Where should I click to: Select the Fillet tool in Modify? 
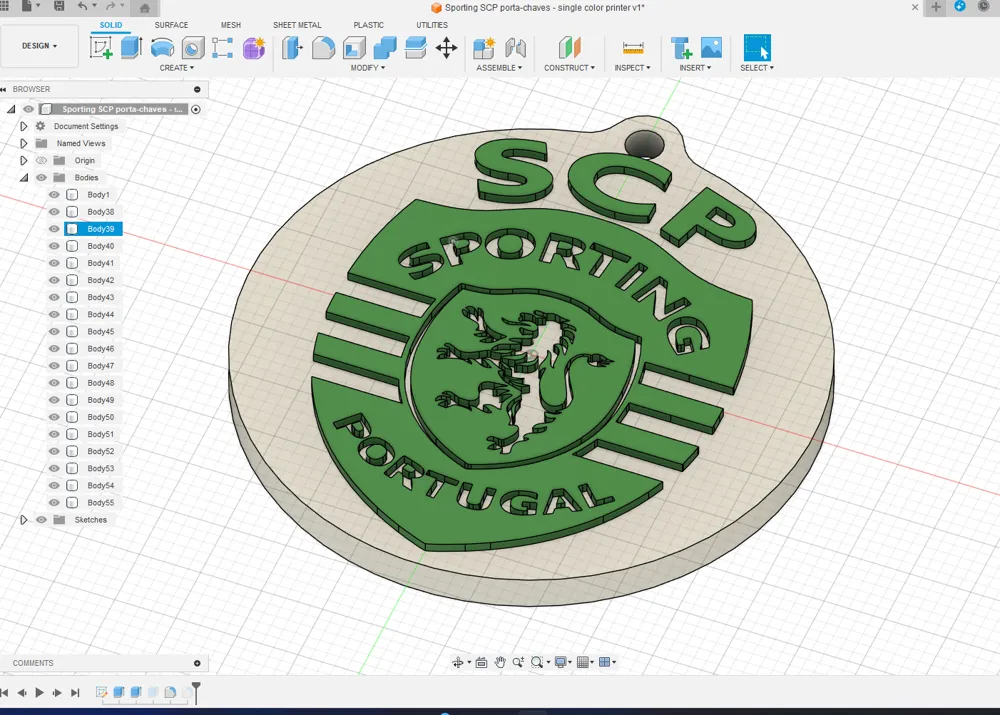tap(322, 47)
